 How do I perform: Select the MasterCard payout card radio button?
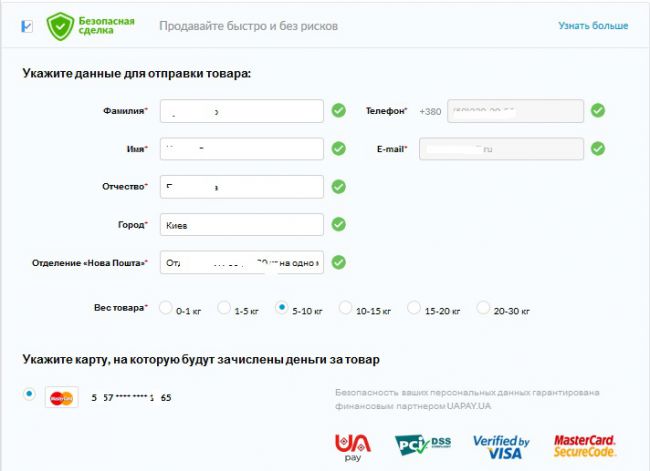click(29, 395)
